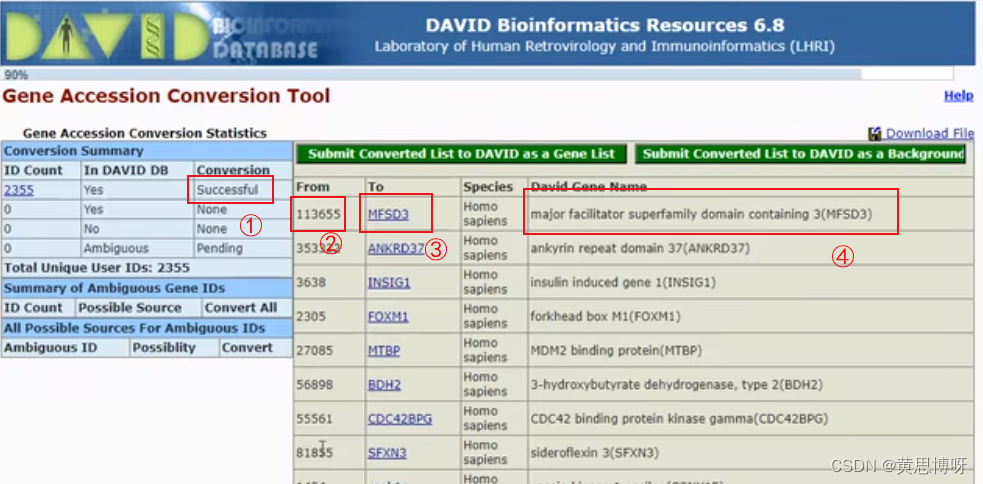The width and height of the screenshot is (983, 484).
Task: Open the MFSD3 gene link
Action: pyautogui.click(x=388, y=214)
